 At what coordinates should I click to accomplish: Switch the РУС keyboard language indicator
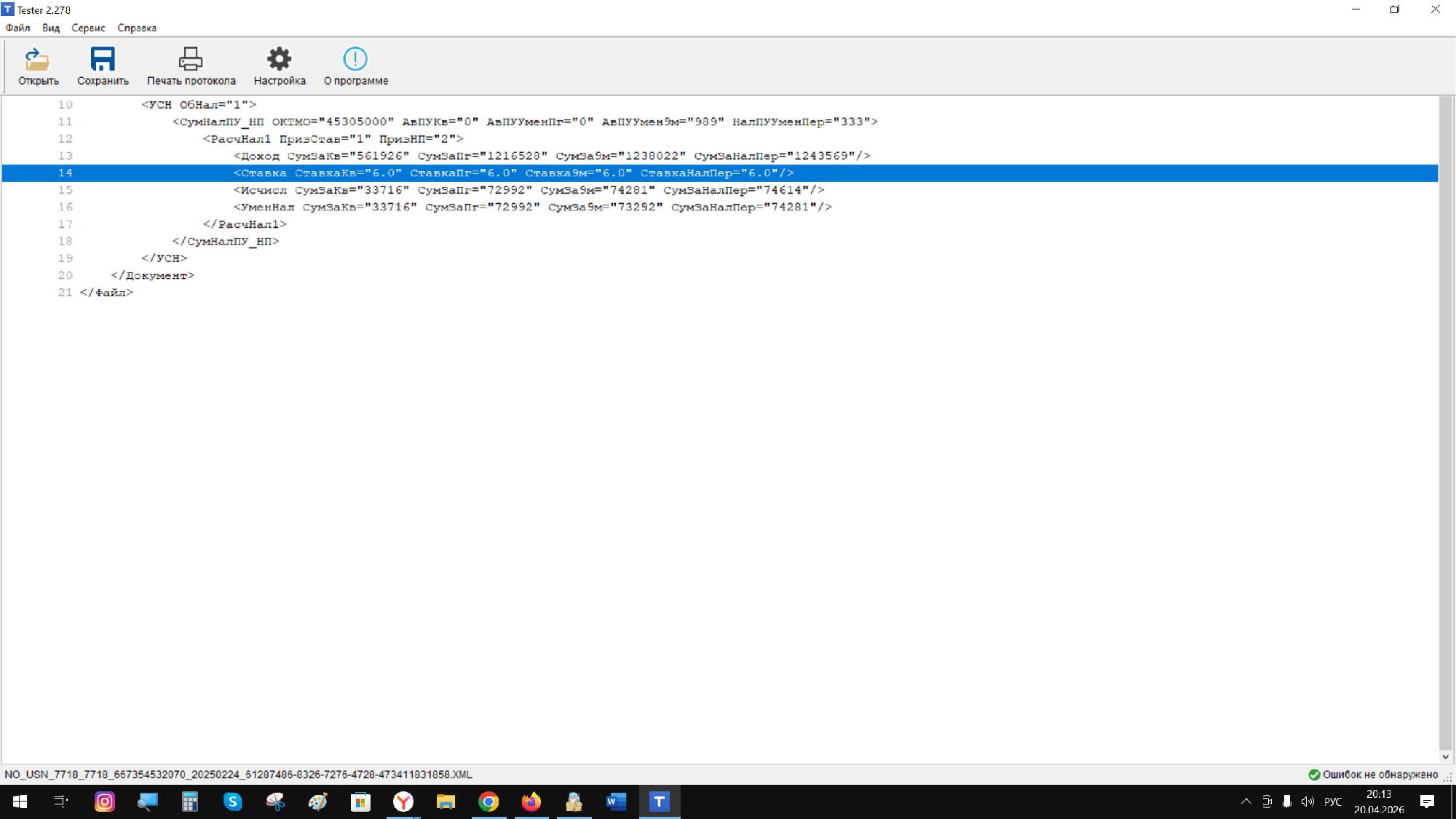click(1332, 802)
